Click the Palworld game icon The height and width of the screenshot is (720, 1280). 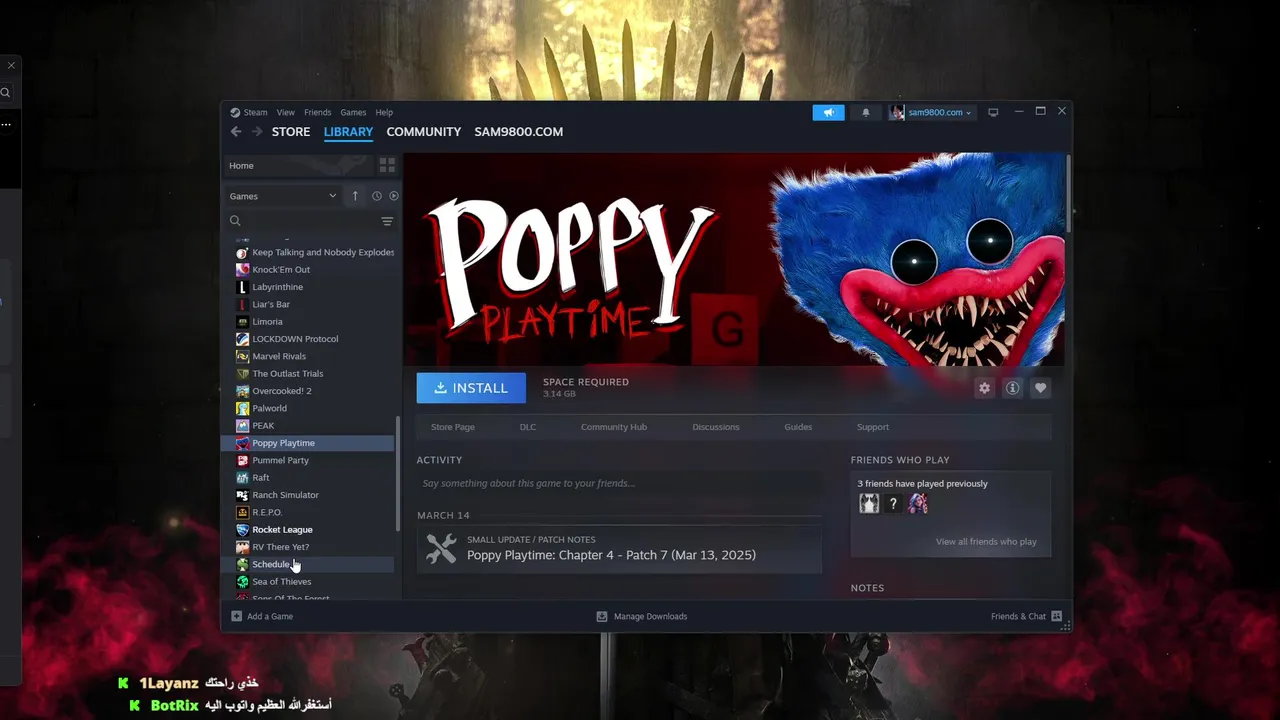242,408
